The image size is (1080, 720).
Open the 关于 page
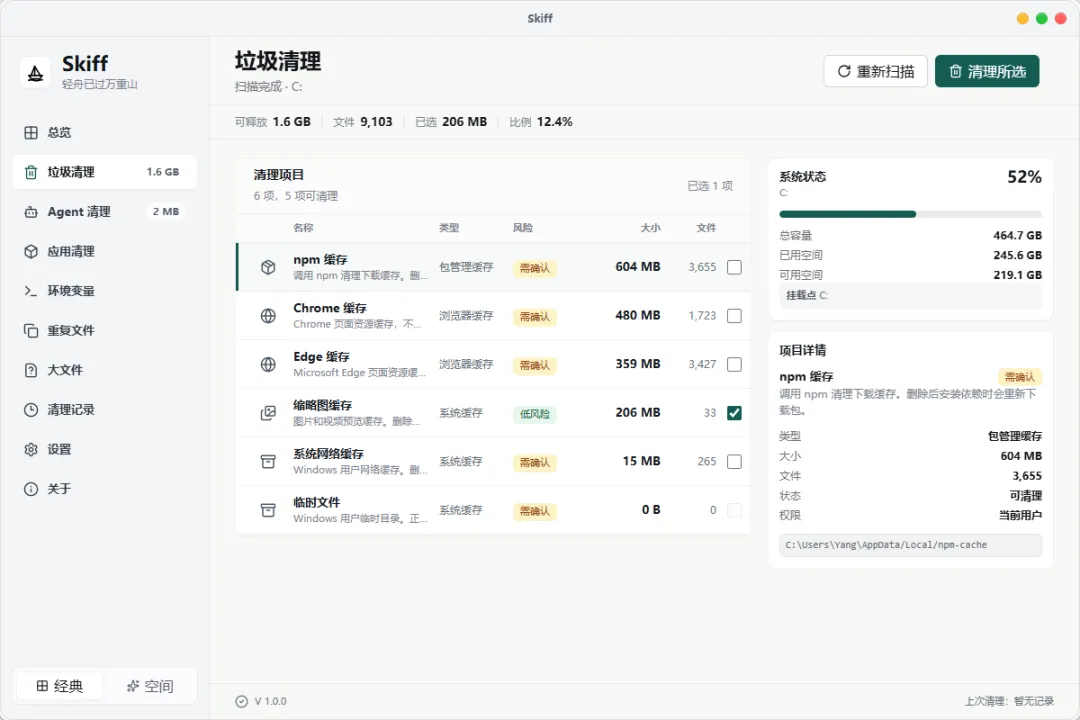pos(105,489)
